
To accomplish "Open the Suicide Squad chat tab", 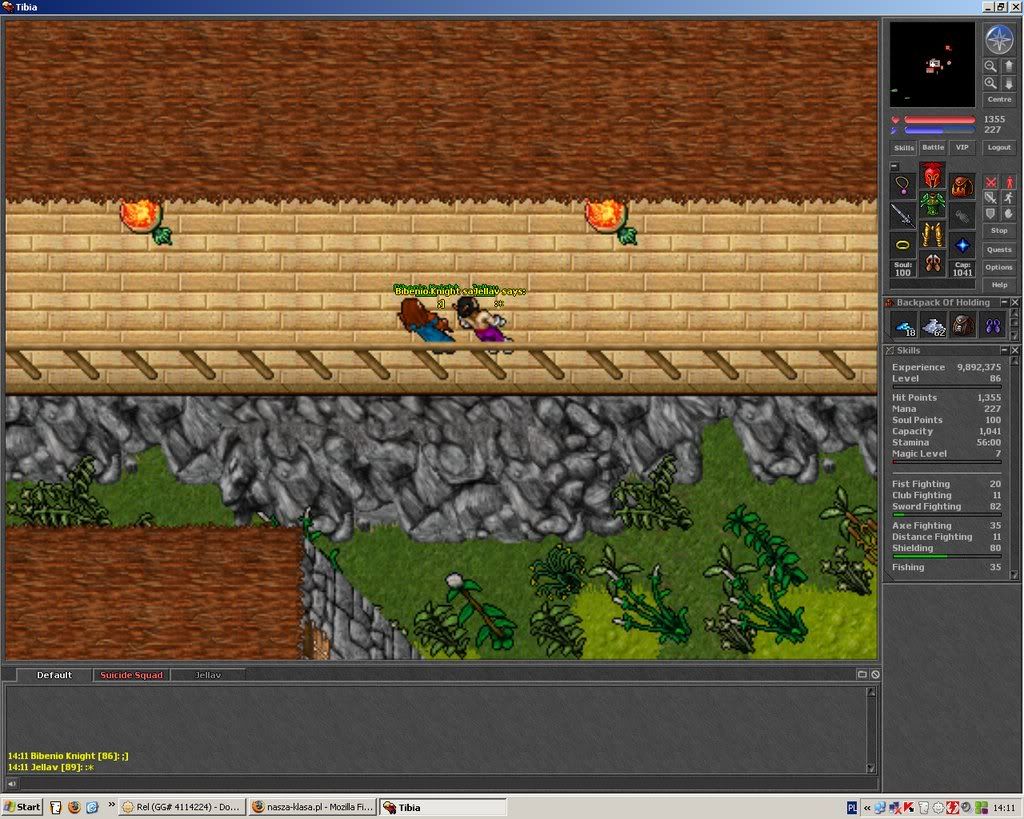I will point(131,675).
